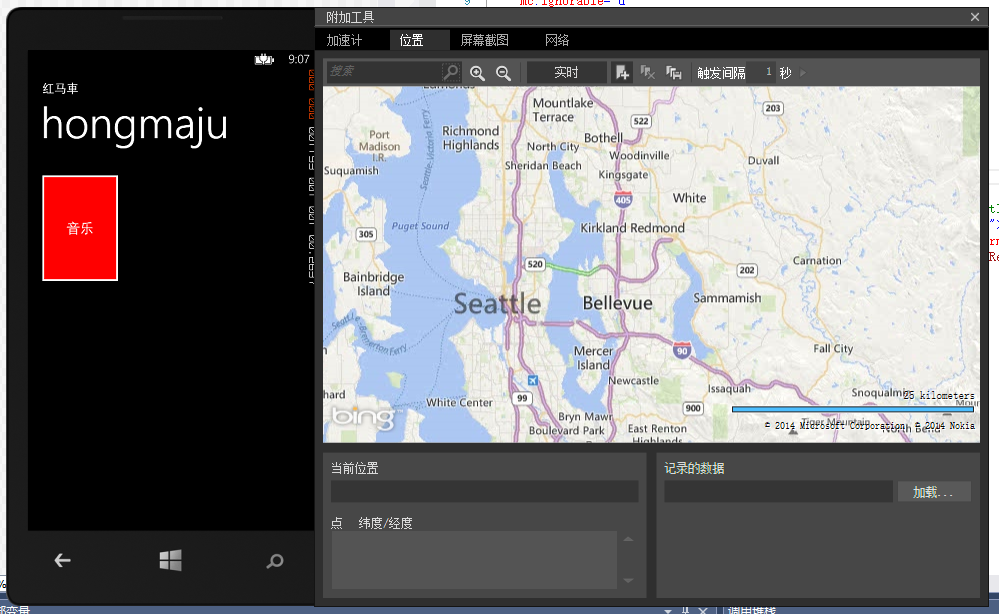Click the Puget Sound label on map
999x614 pixels.
[x=420, y=226]
